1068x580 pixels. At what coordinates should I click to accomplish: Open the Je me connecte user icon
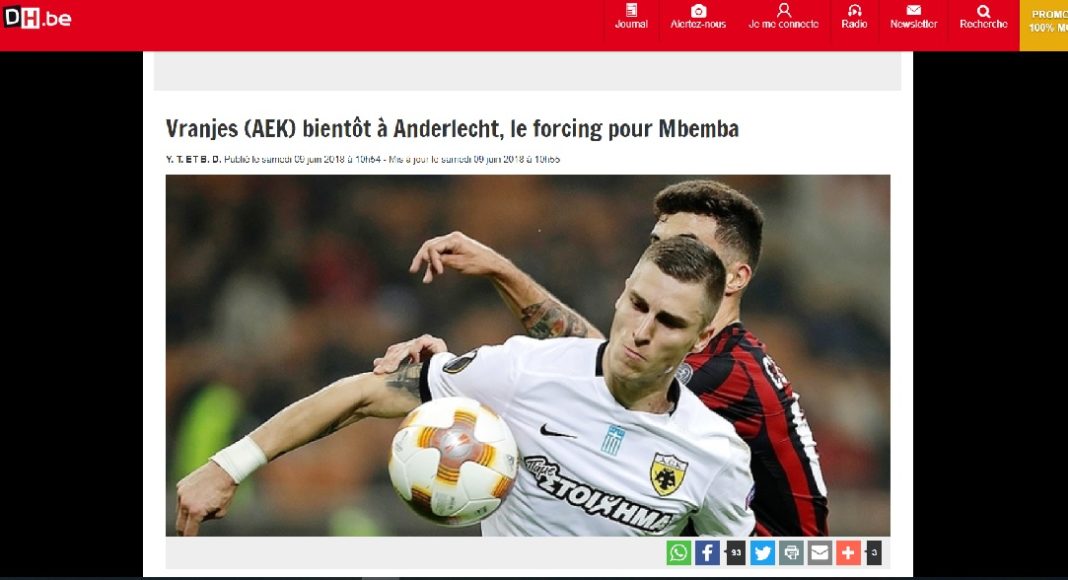[x=783, y=10]
